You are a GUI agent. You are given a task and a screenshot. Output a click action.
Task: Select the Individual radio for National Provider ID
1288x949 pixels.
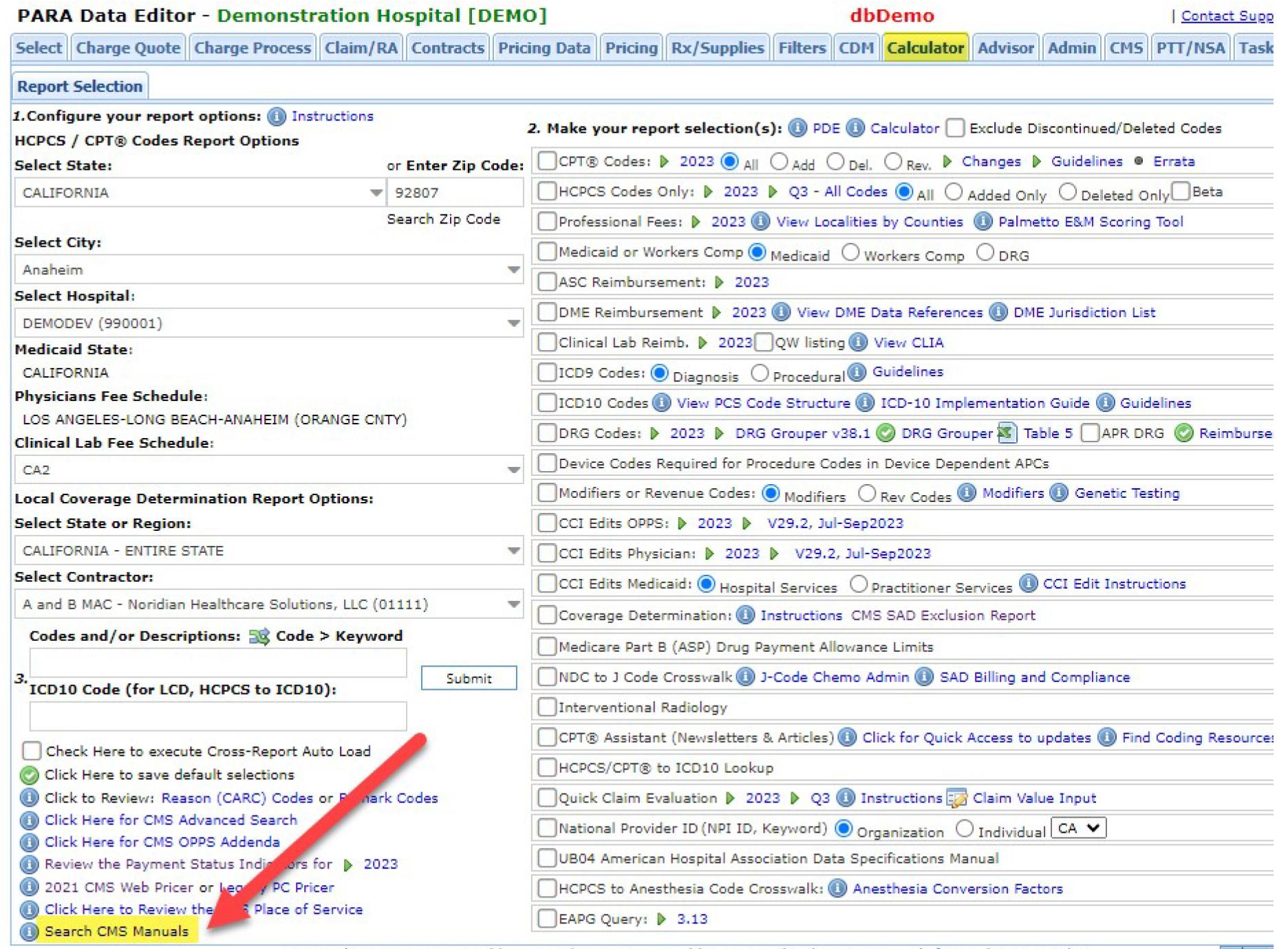coord(965,829)
